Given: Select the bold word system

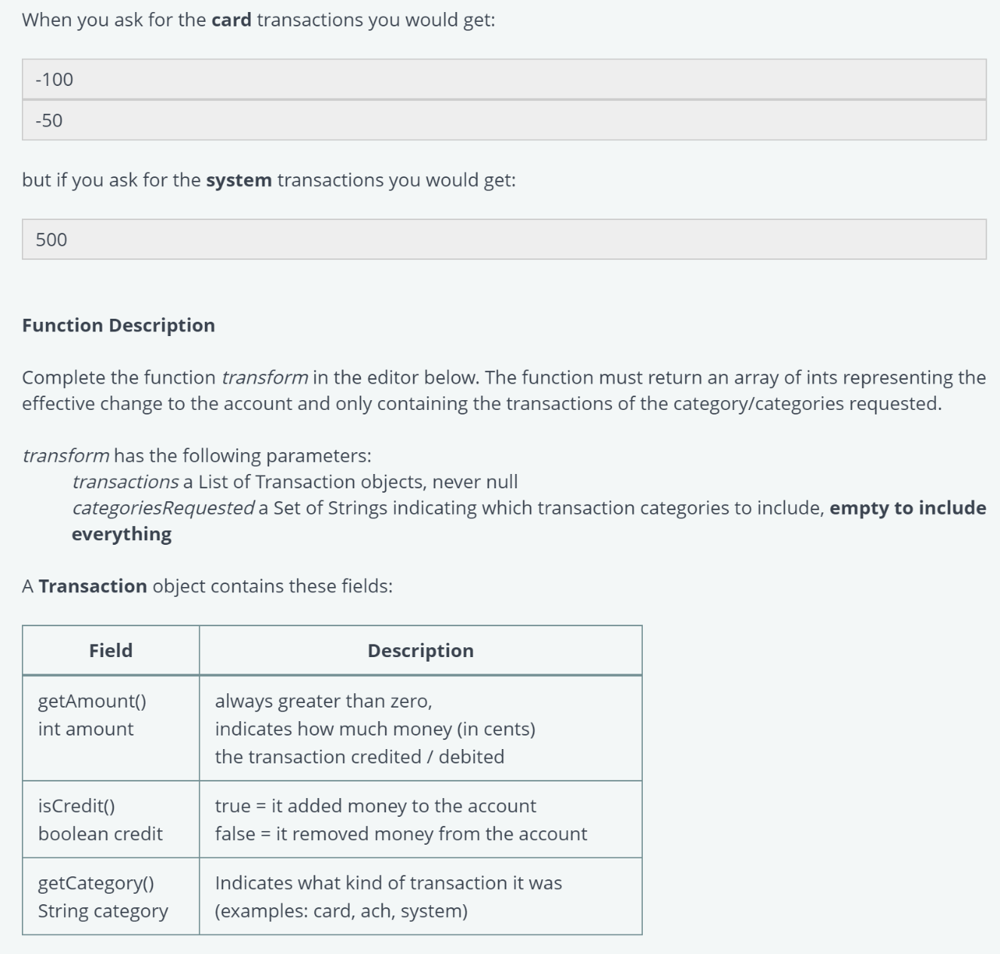Looking at the screenshot, I should point(239,180).
